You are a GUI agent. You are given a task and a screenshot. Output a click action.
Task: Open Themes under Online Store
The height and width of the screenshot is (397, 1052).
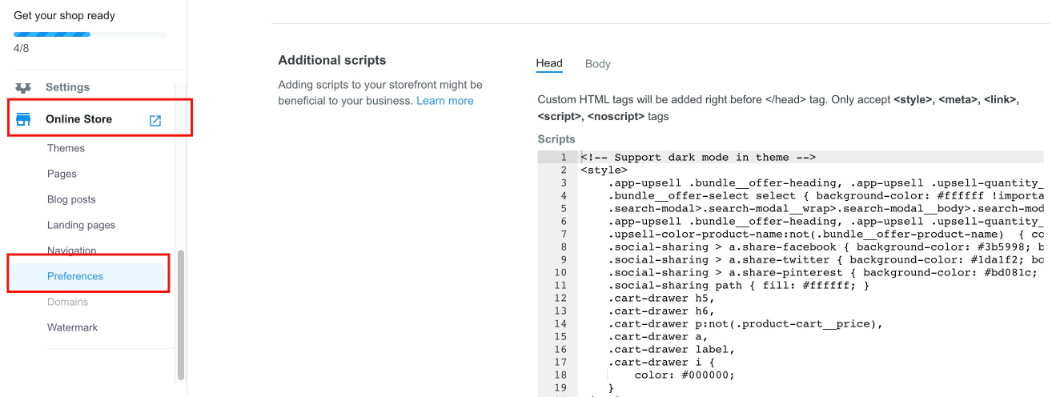pos(66,148)
